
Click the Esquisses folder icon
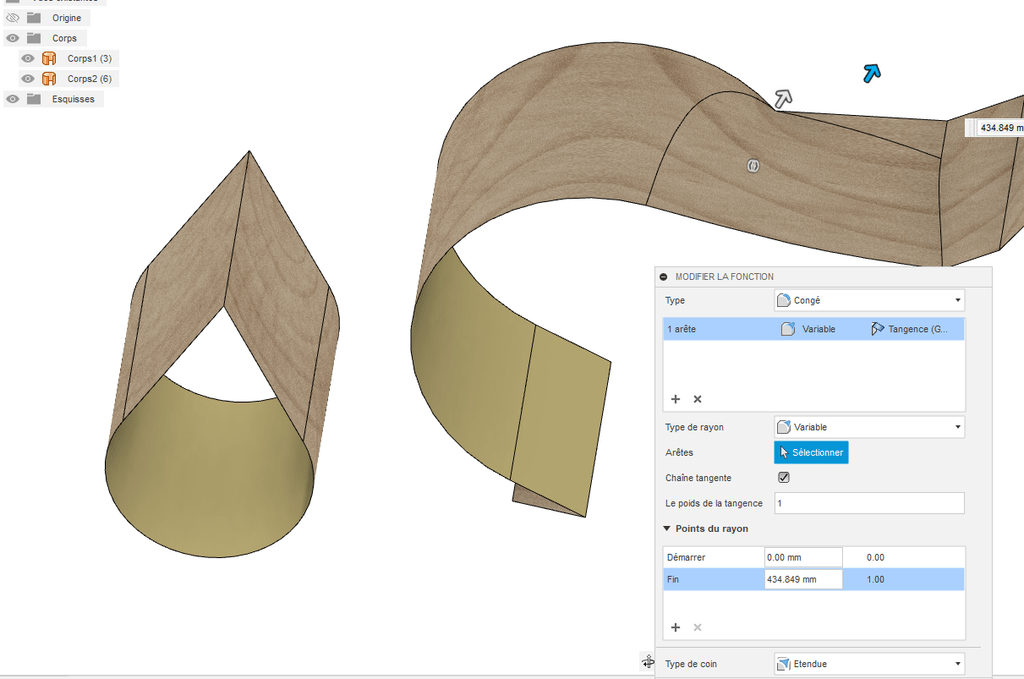tap(34, 99)
